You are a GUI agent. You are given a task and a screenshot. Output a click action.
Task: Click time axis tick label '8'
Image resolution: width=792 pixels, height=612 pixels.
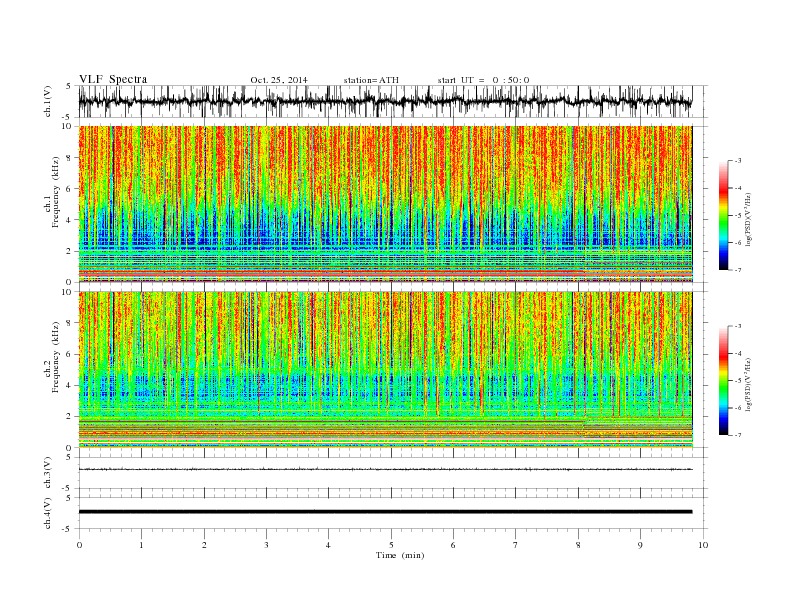[578, 545]
